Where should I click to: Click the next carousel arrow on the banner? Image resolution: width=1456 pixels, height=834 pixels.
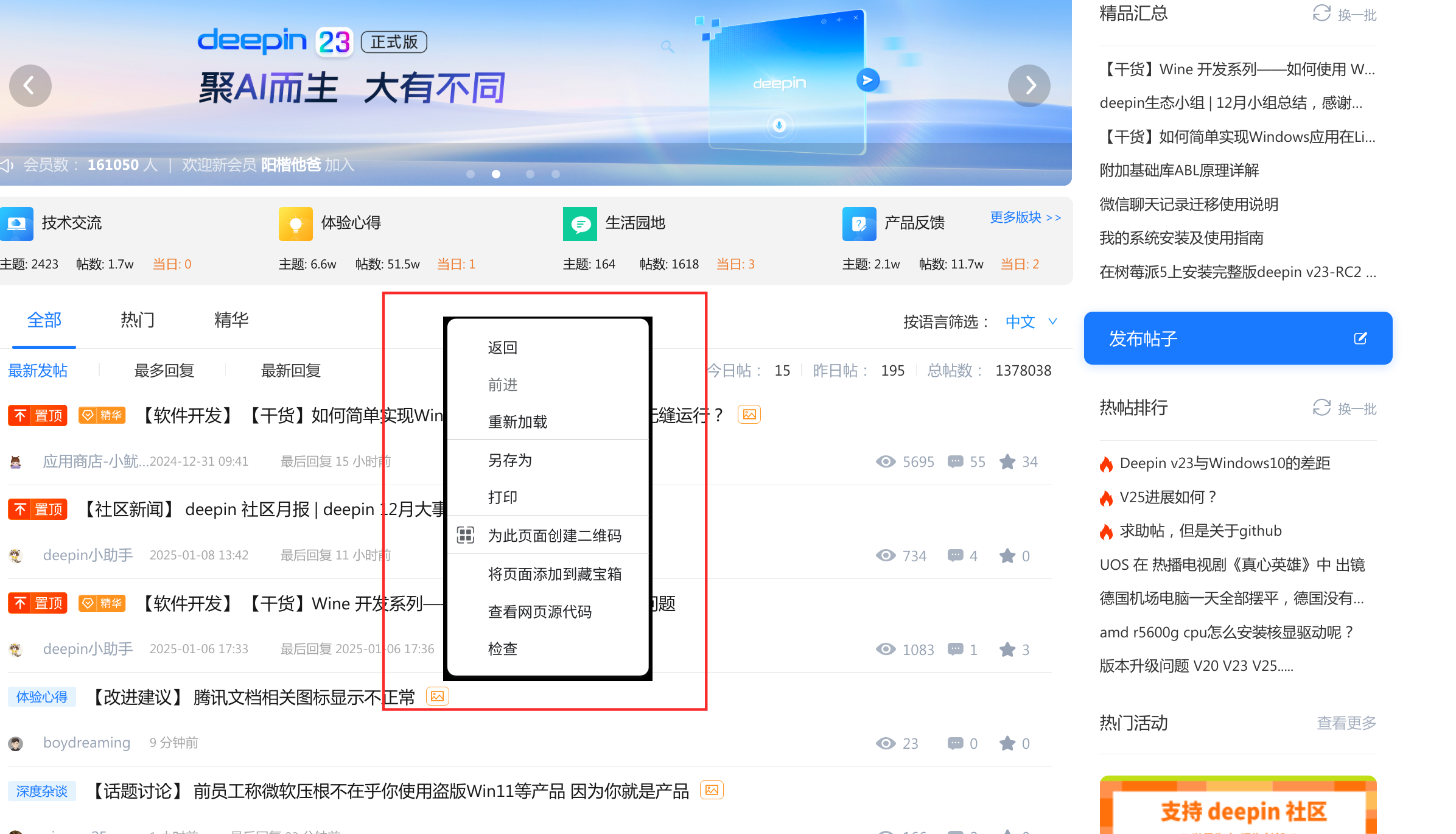(1029, 86)
